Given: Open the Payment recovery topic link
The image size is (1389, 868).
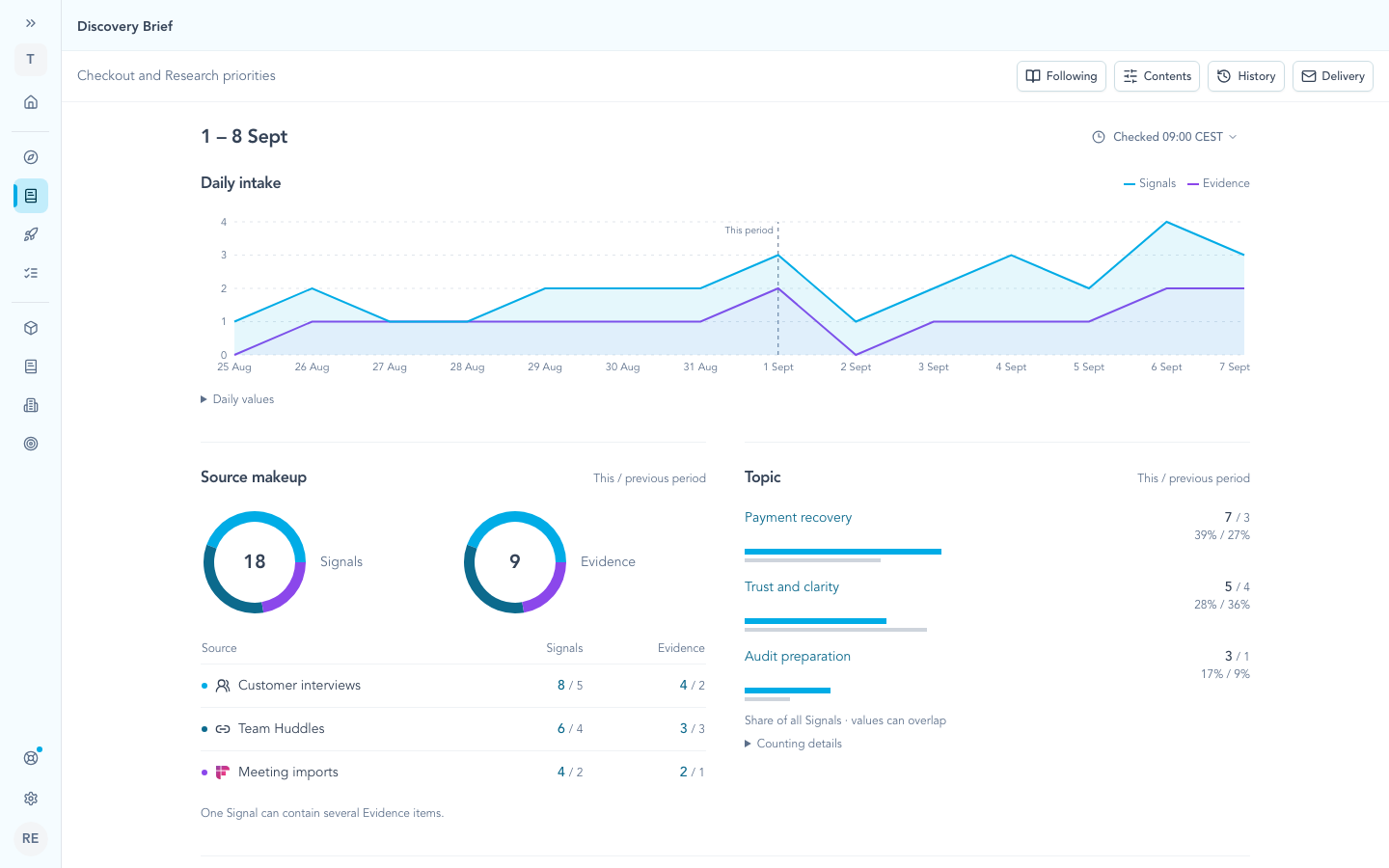Looking at the screenshot, I should pos(798,518).
